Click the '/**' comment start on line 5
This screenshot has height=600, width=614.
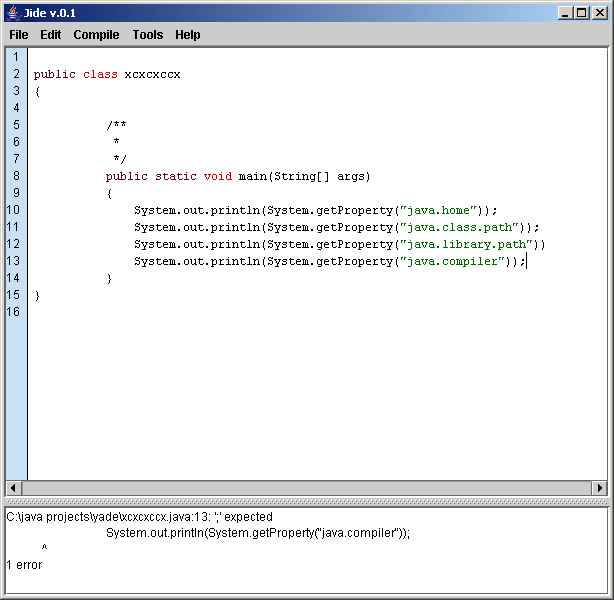116,125
